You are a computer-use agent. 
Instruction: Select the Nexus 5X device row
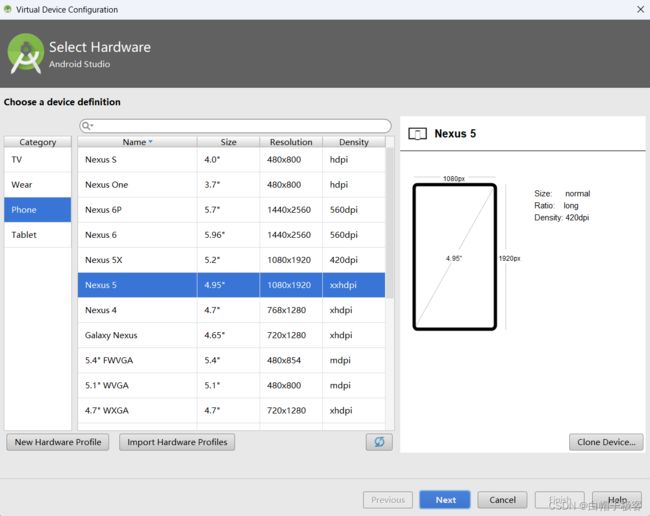click(231, 260)
